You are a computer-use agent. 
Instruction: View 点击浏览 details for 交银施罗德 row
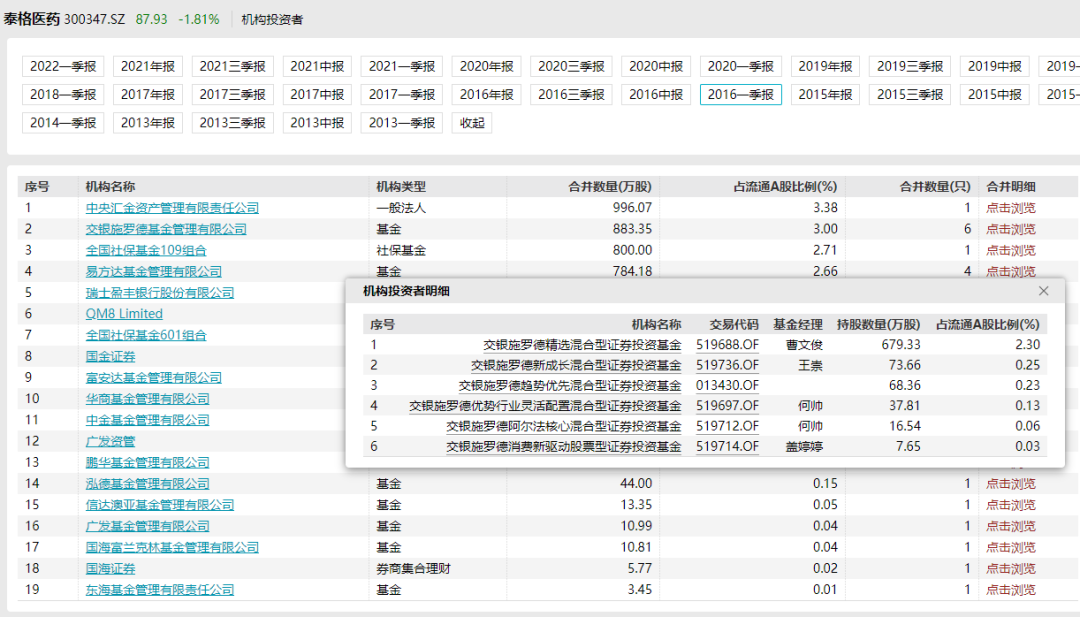1010,229
